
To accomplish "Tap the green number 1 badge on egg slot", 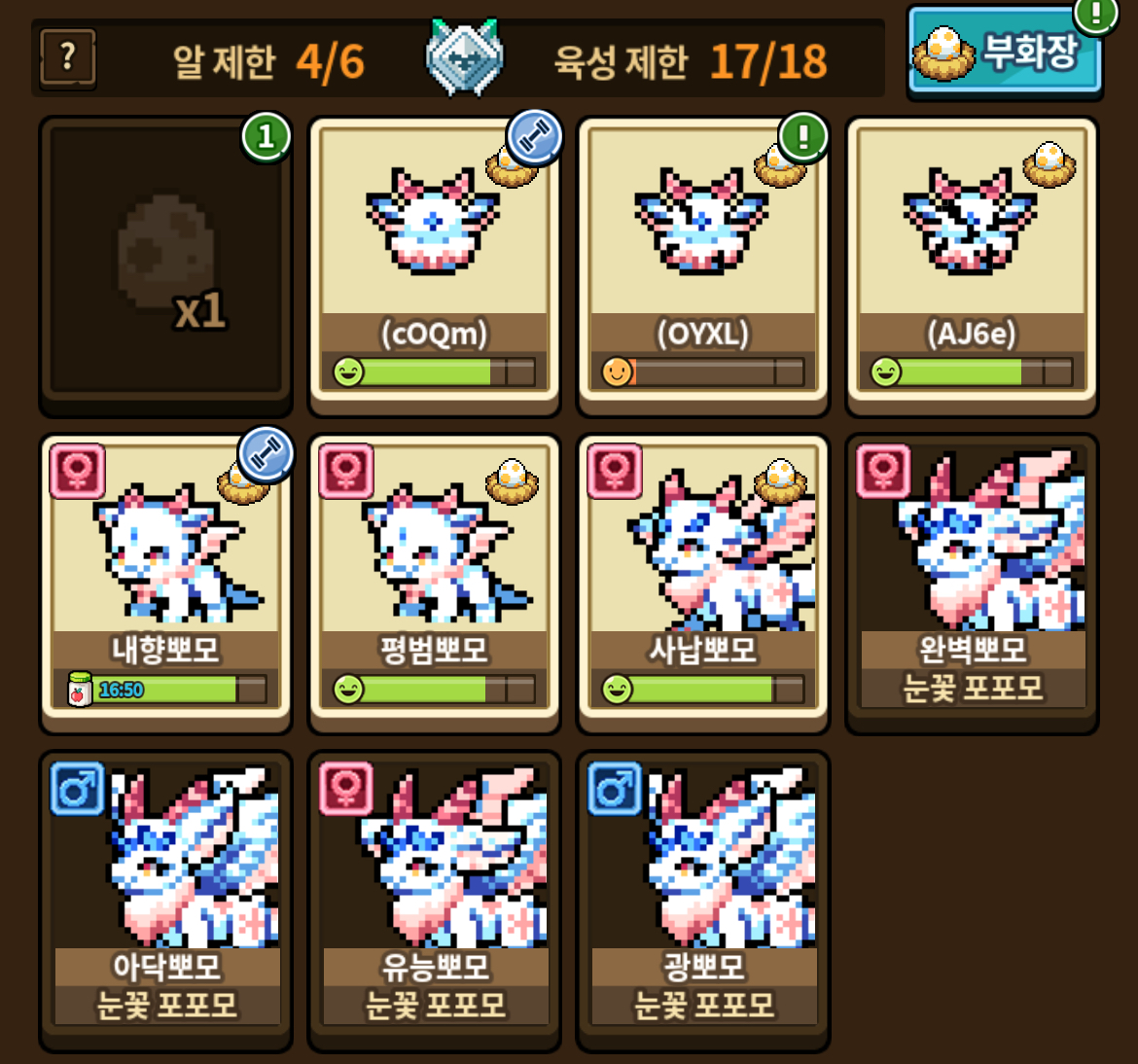I will (266, 136).
